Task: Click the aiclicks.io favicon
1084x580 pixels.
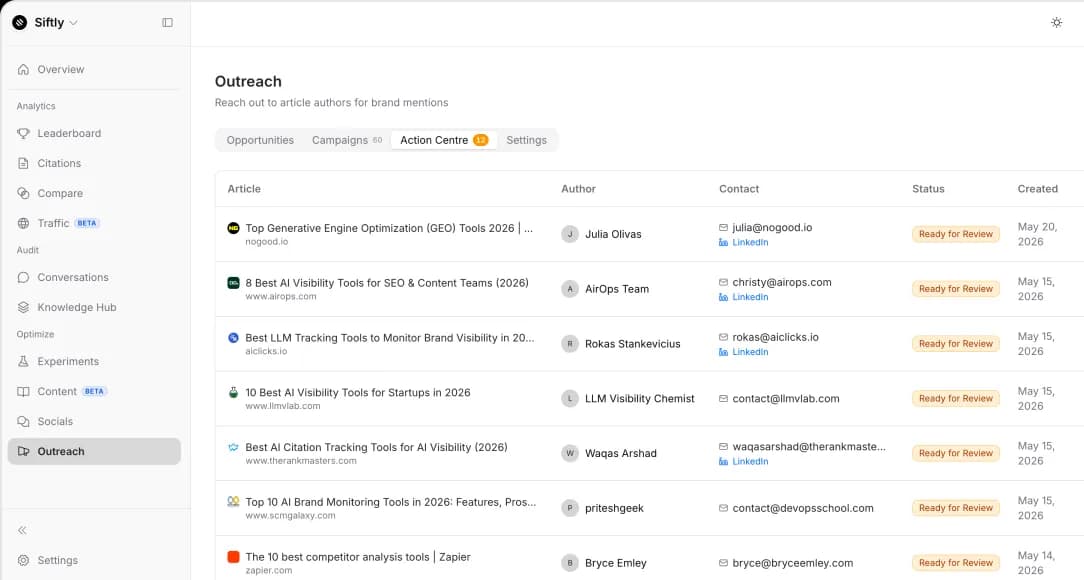Action: (234, 337)
